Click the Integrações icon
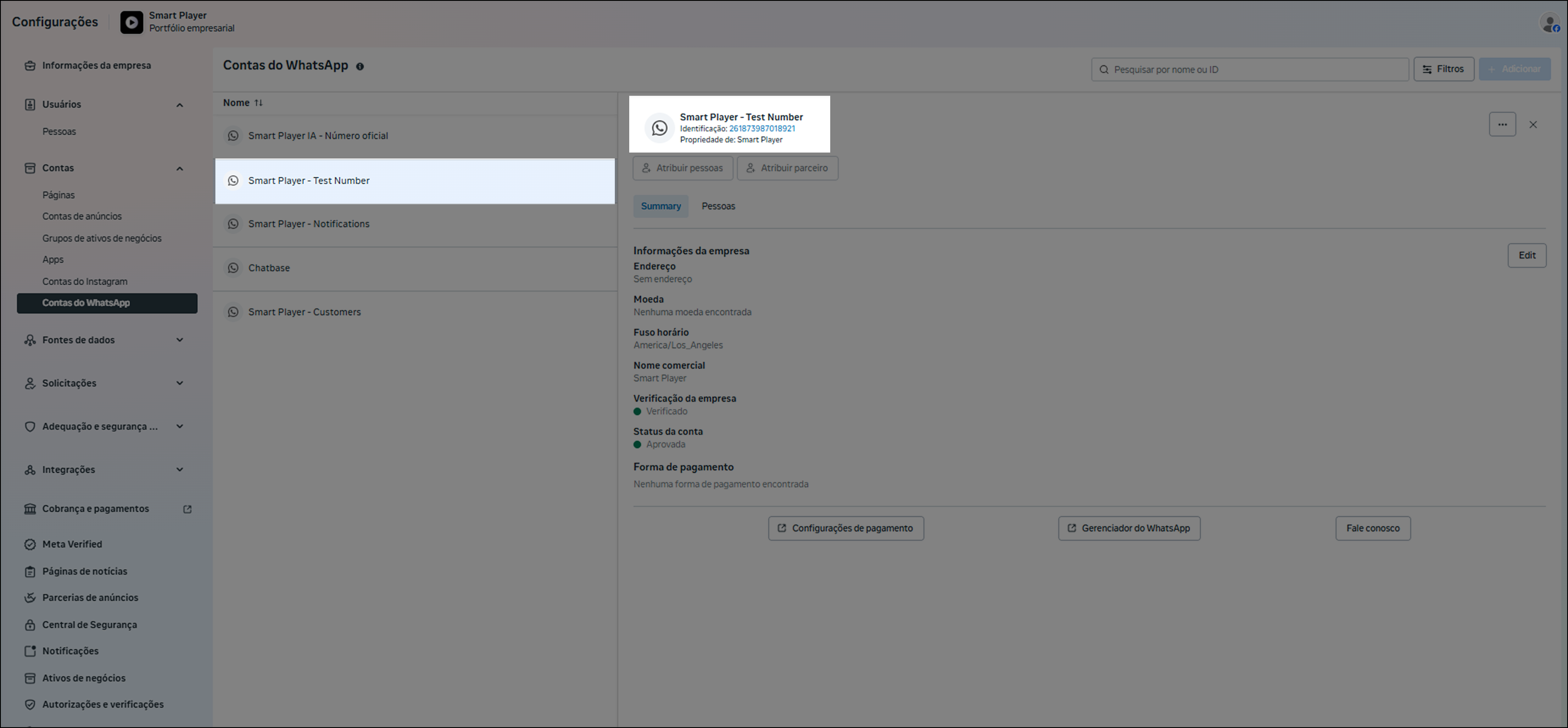Viewport: 1568px width, 728px height. pyautogui.click(x=30, y=470)
